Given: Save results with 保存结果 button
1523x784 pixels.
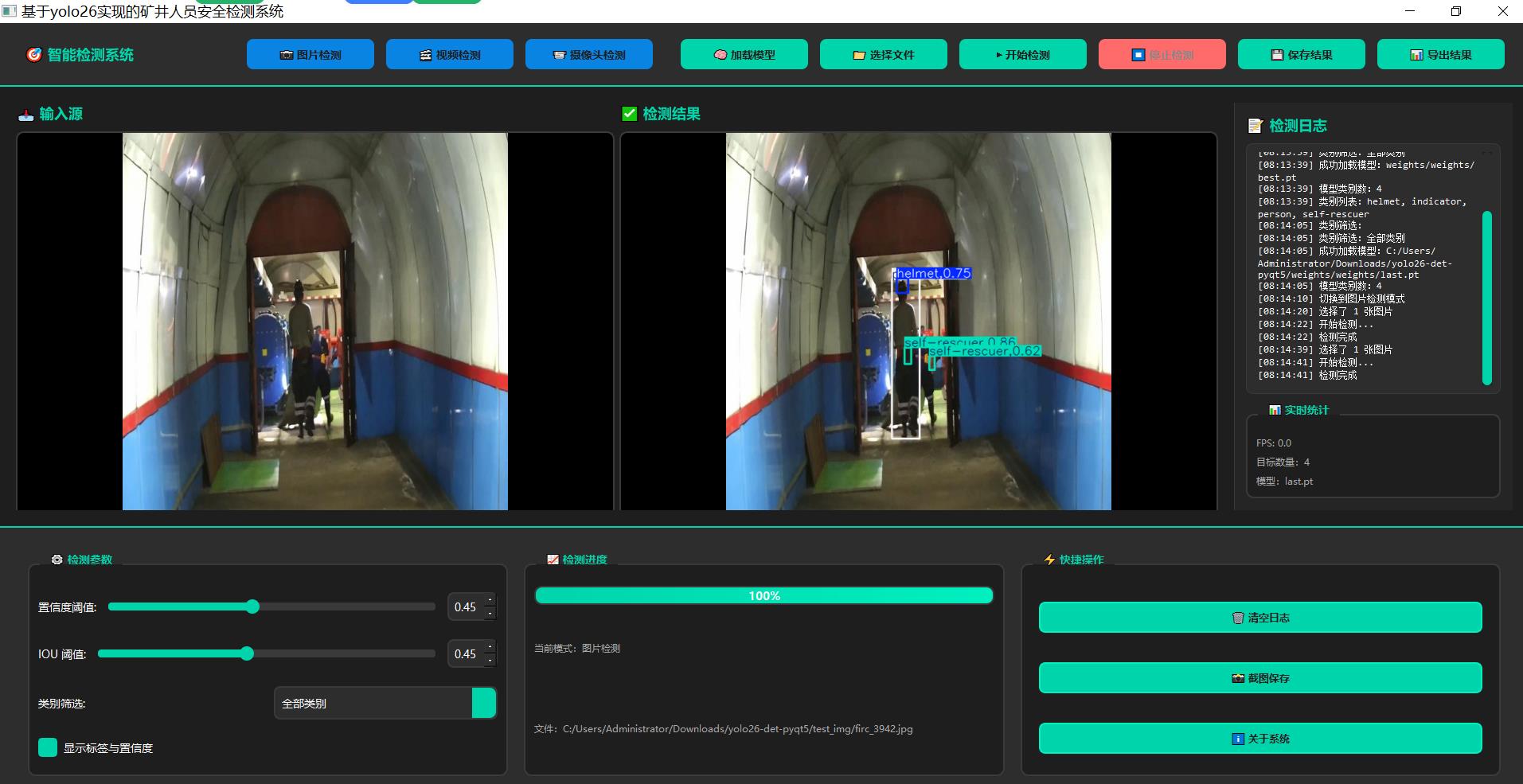Looking at the screenshot, I should tap(1301, 55).
